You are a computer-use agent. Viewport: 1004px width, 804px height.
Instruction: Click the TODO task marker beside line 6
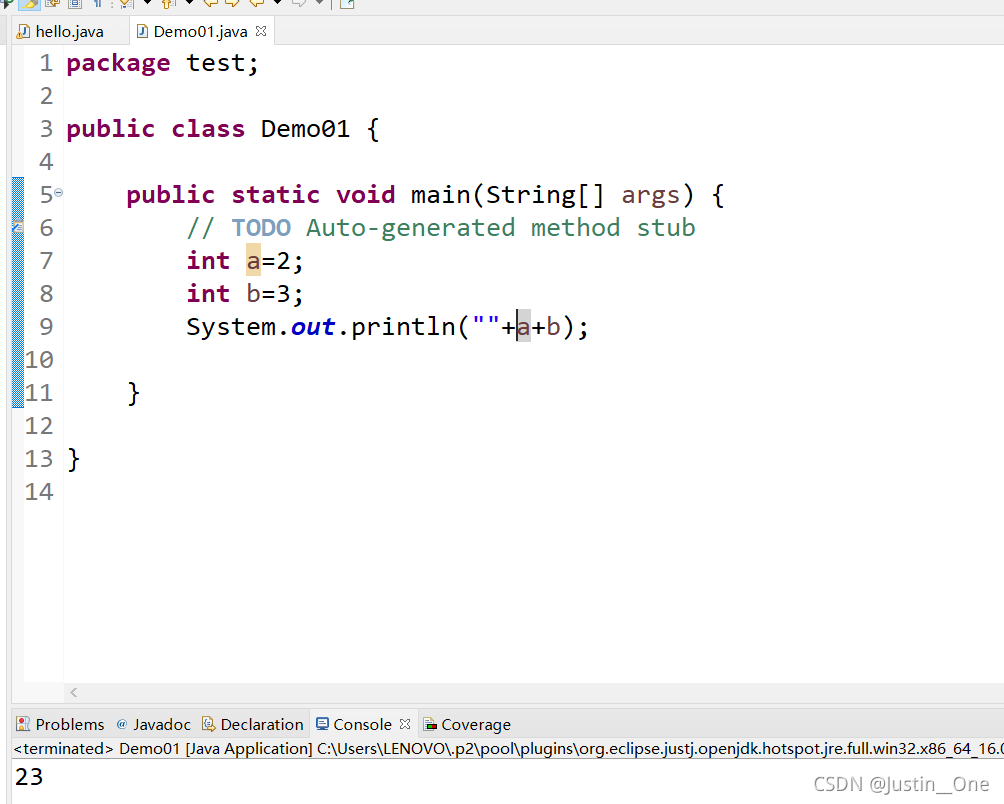click(x=18, y=227)
